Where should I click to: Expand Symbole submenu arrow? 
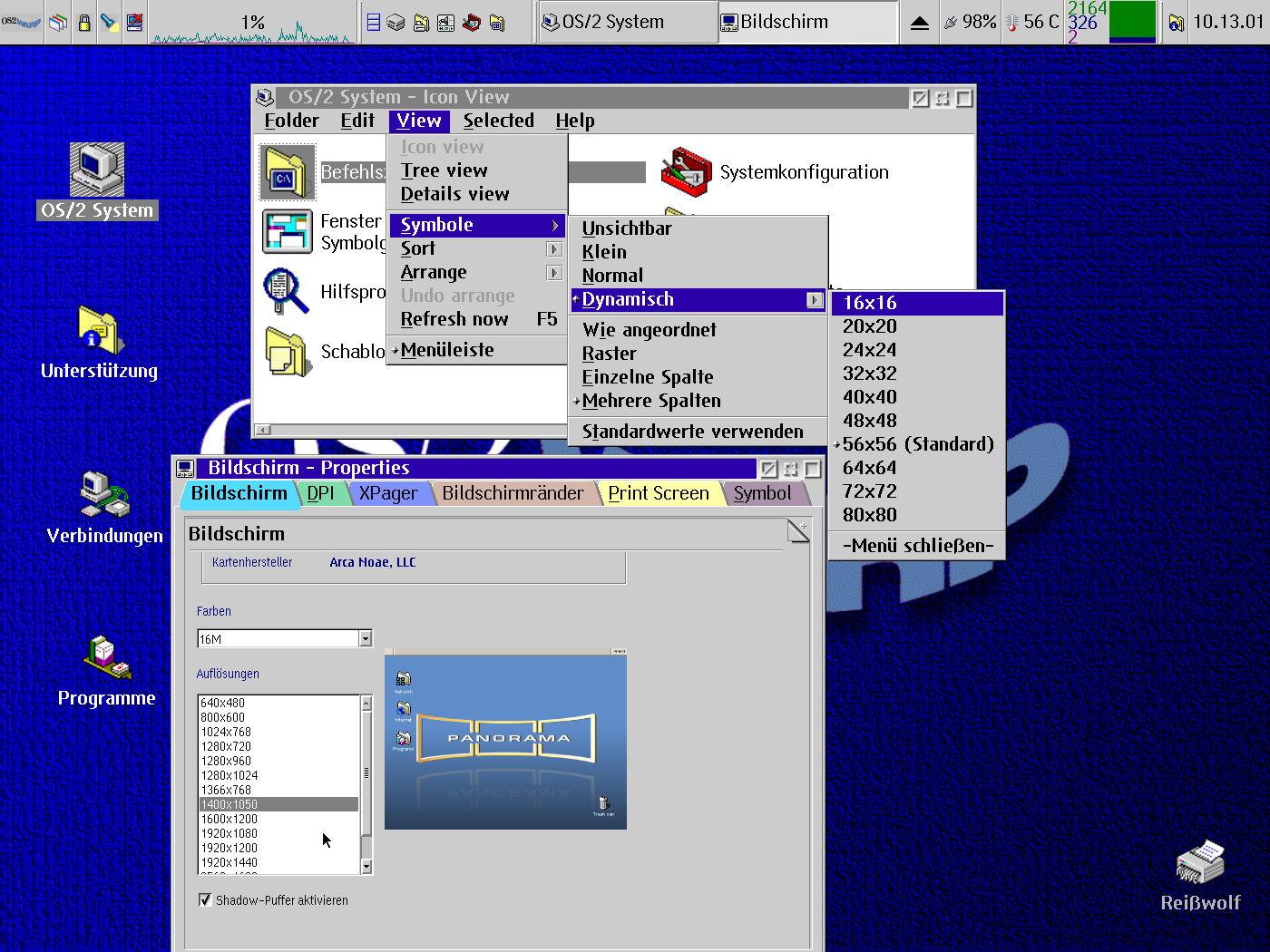pyautogui.click(x=555, y=225)
